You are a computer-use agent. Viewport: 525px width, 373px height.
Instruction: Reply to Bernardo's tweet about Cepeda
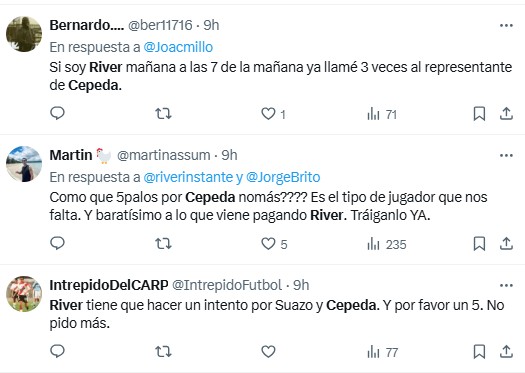(57, 113)
